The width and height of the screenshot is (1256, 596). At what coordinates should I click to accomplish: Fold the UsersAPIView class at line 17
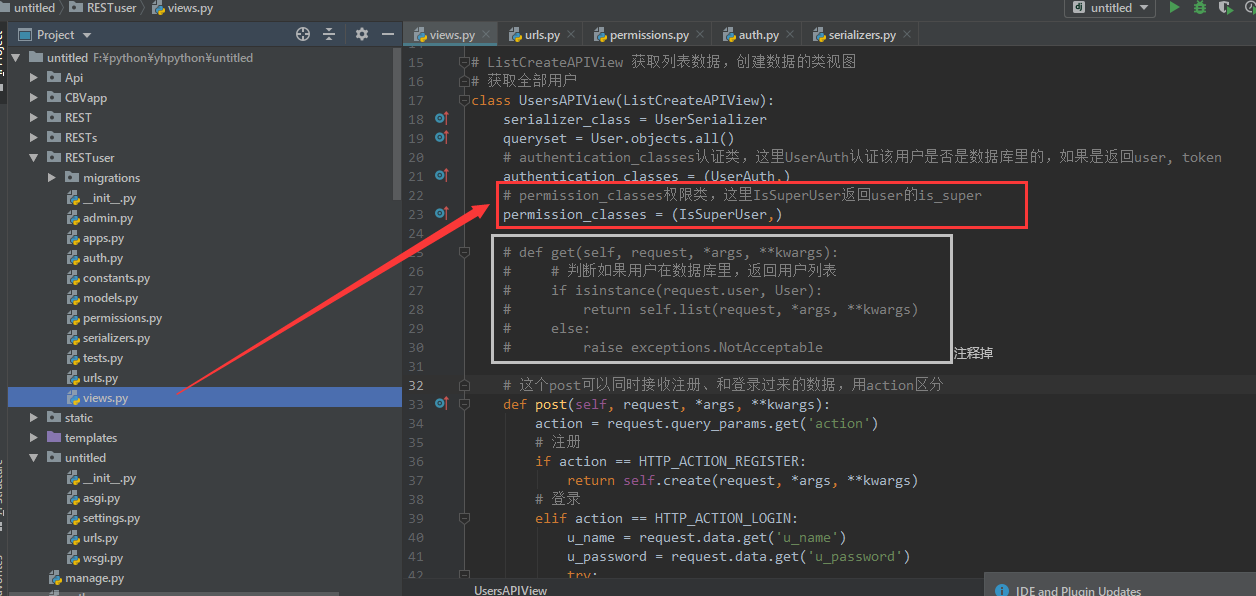[464, 100]
